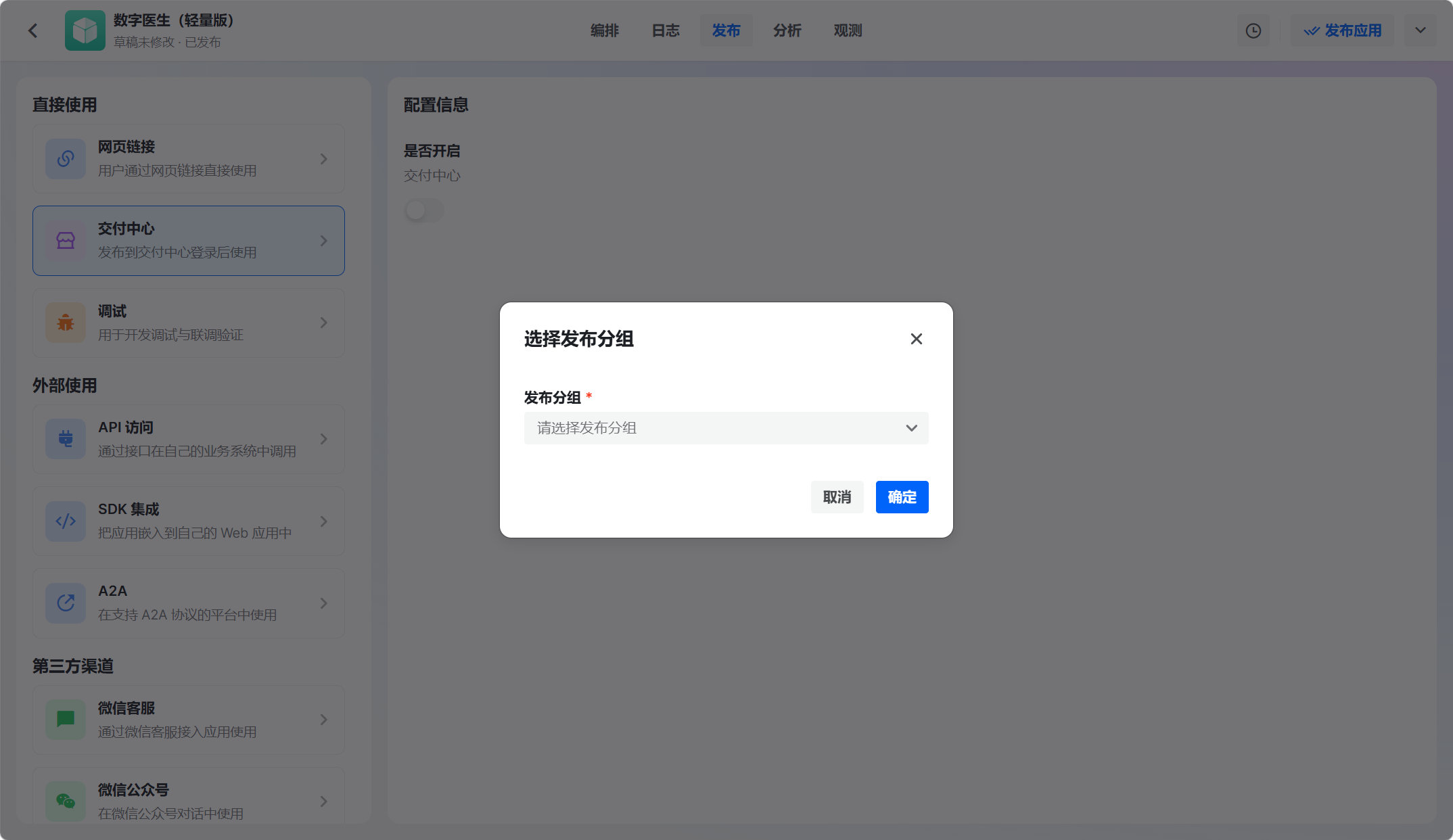1453x840 pixels.
Task: Click the 微信客服 chat icon
Action: coord(66,720)
